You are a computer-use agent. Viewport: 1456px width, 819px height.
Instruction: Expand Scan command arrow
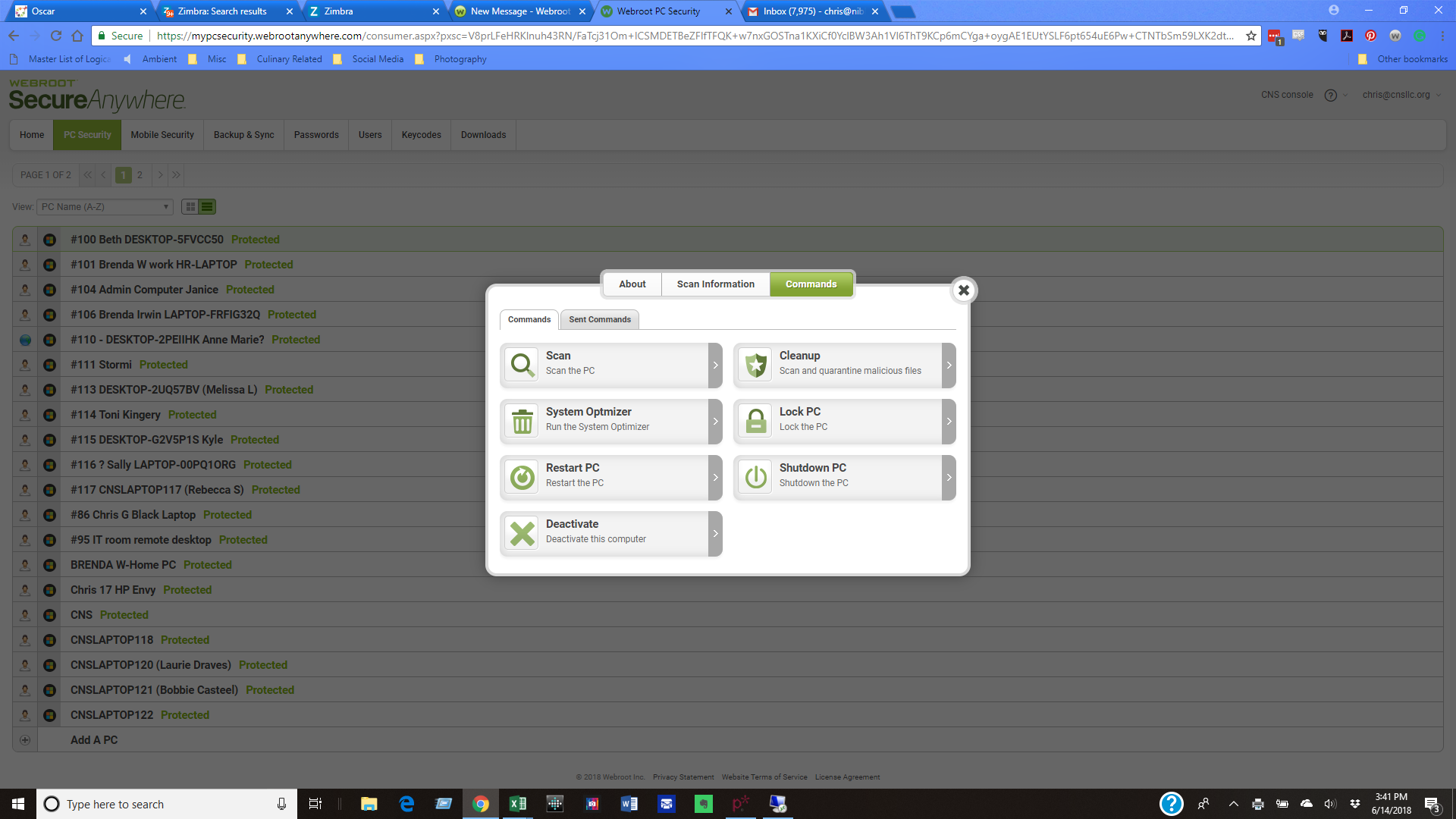click(x=715, y=366)
